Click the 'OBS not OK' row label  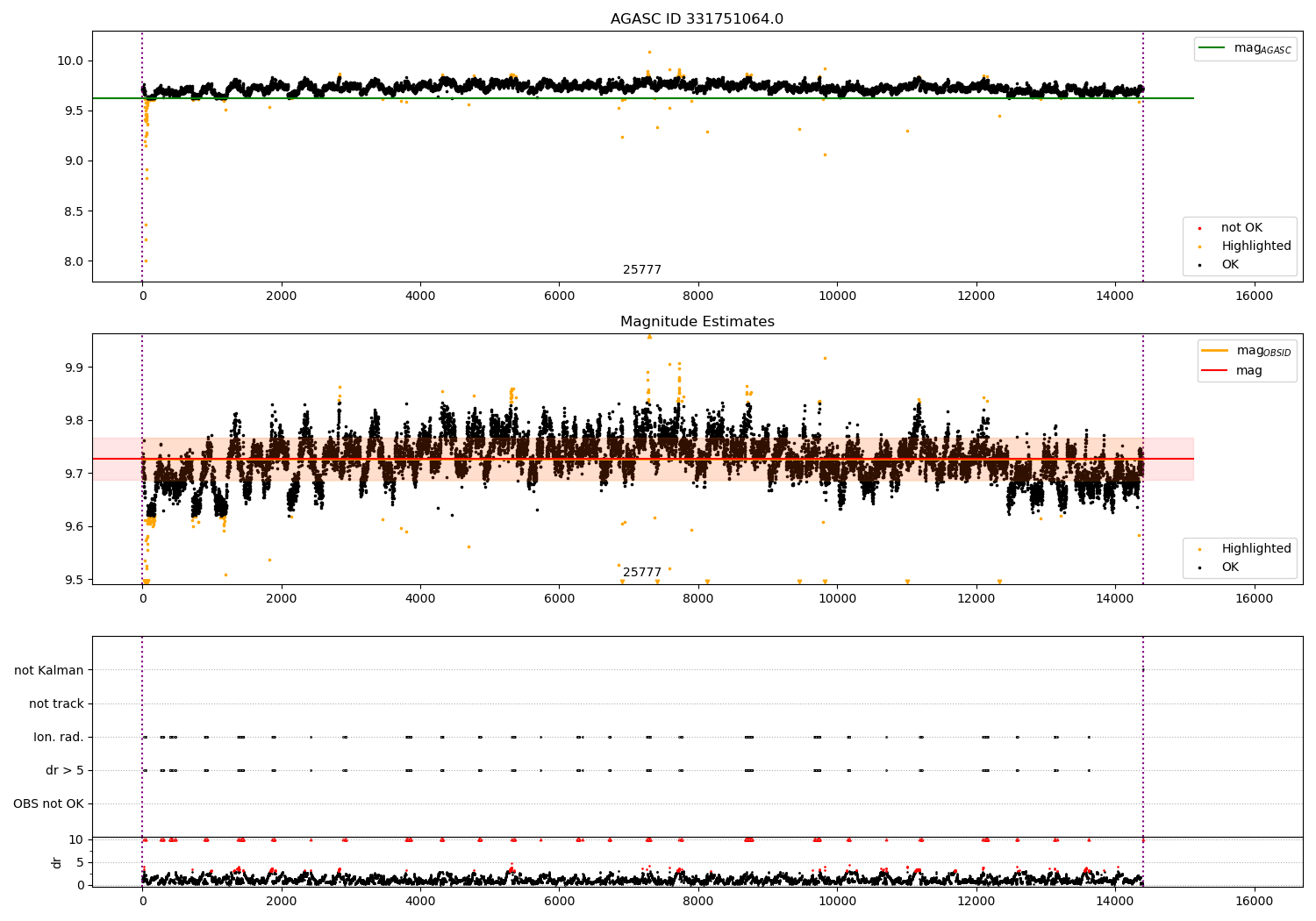click(x=48, y=803)
